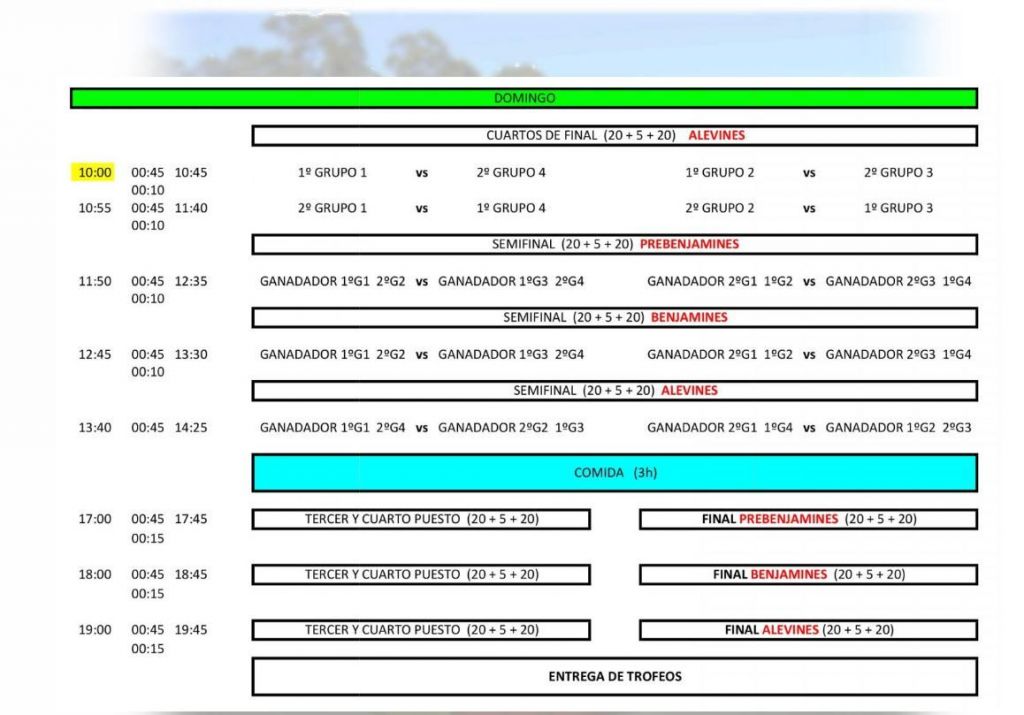Select 1º GRUPO 4 in the 10:55 row

pos(511,208)
